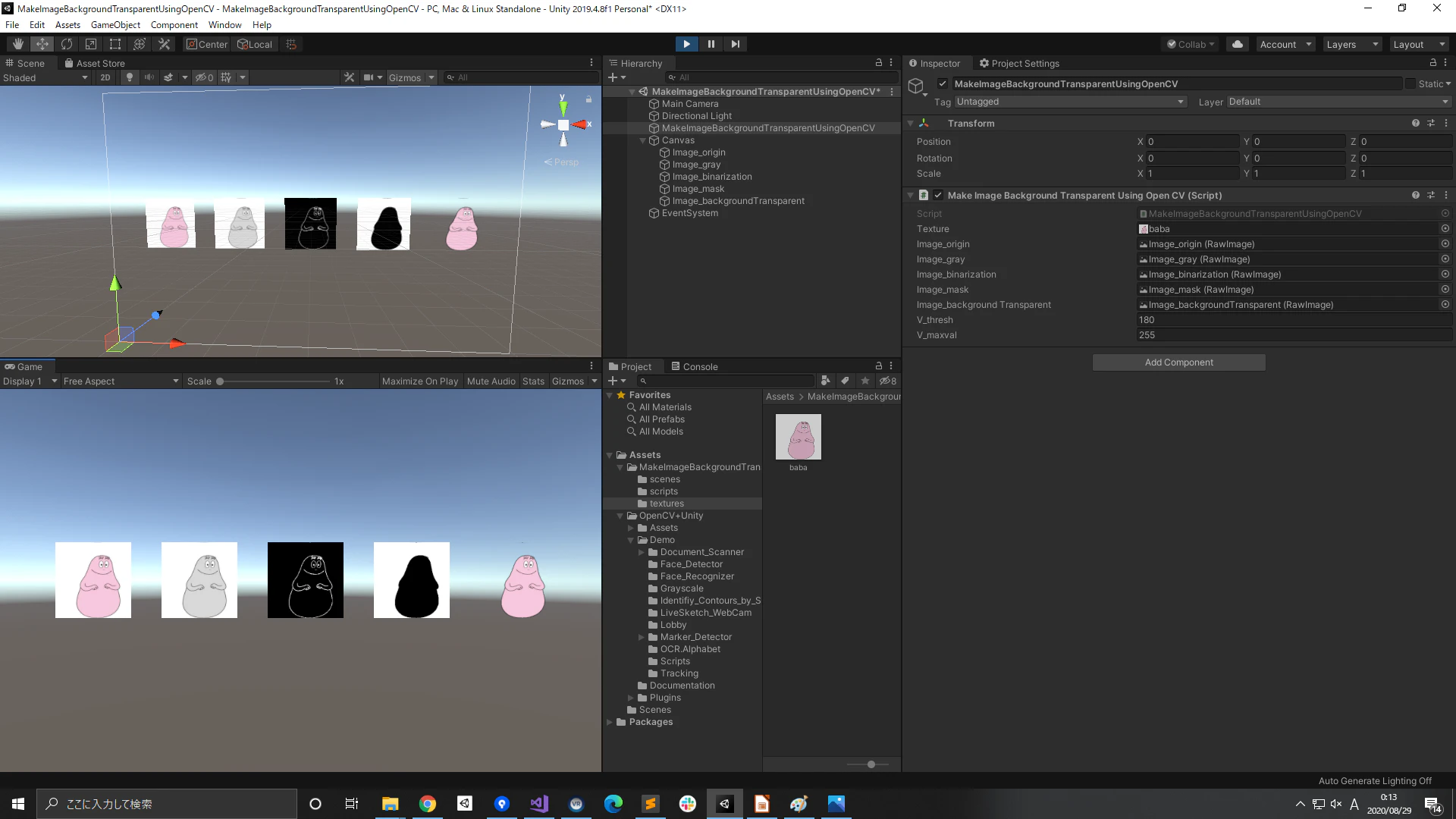Viewport: 1456px width, 819px height.
Task: Click Search by Label icon in Project
Action: (x=845, y=381)
